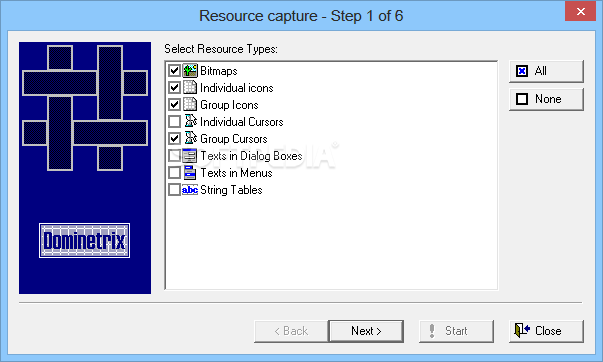Uncheck the Individual icons checkbox

(175, 88)
